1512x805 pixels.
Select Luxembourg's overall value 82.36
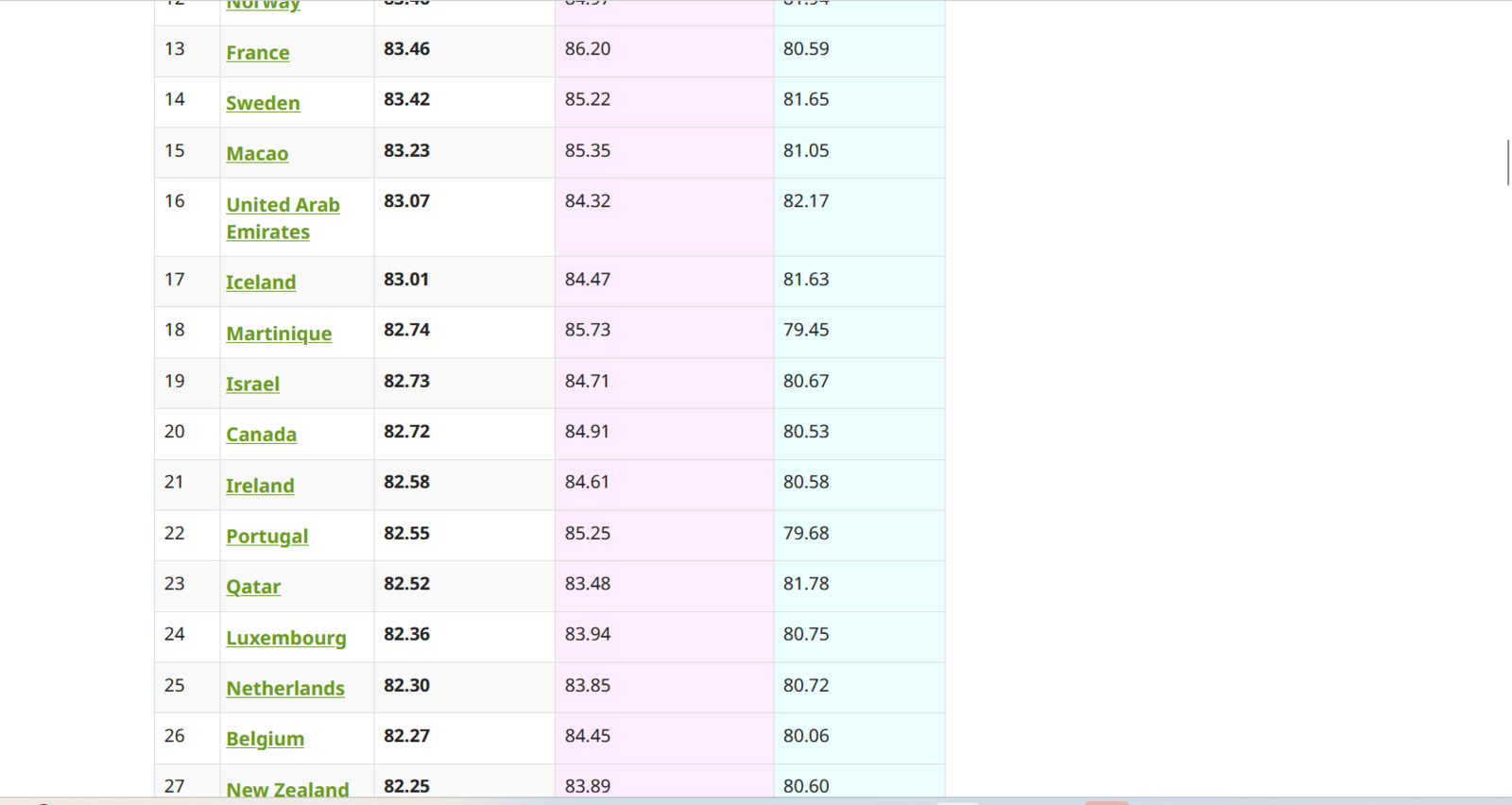point(406,634)
